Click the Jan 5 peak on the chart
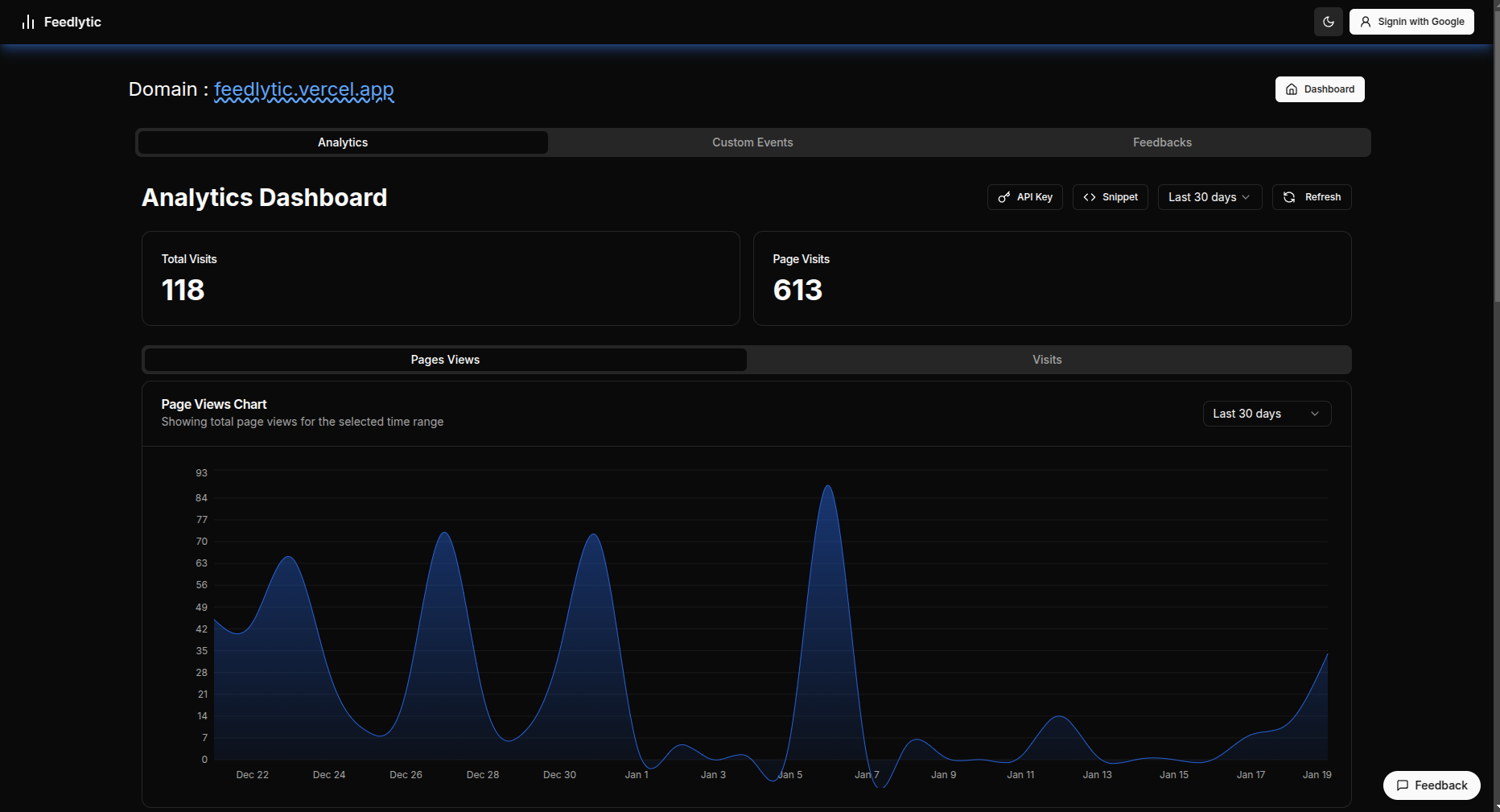The image size is (1500, 812). pyautogui.click(x=827, y=487)
